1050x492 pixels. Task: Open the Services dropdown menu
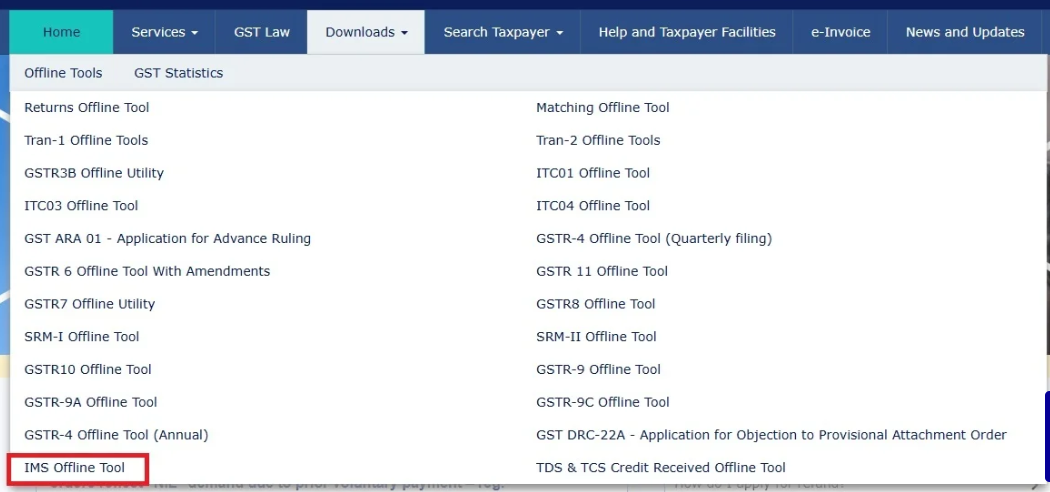164,32
